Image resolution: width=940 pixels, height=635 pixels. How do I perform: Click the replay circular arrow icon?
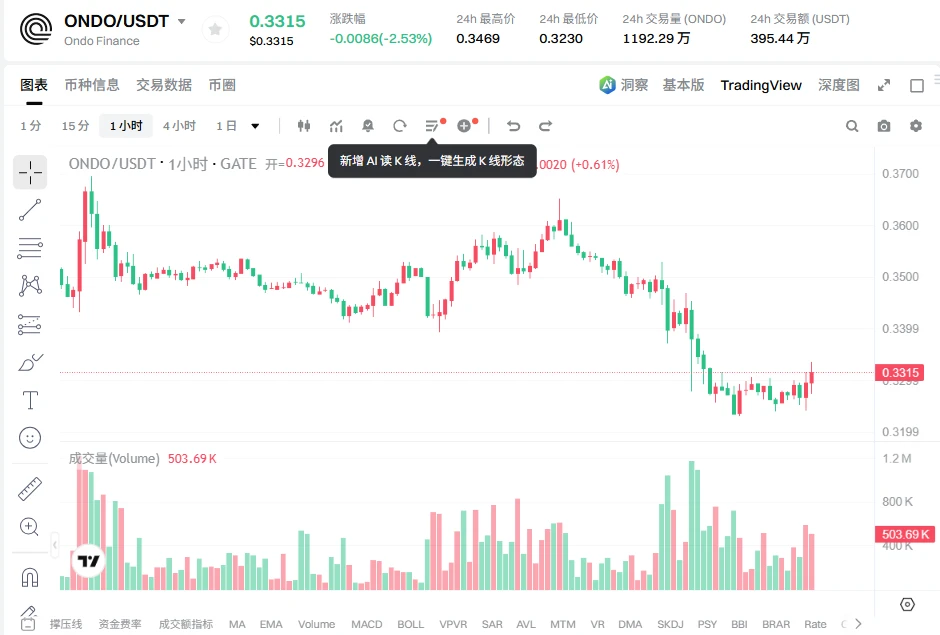pos(400,126)
